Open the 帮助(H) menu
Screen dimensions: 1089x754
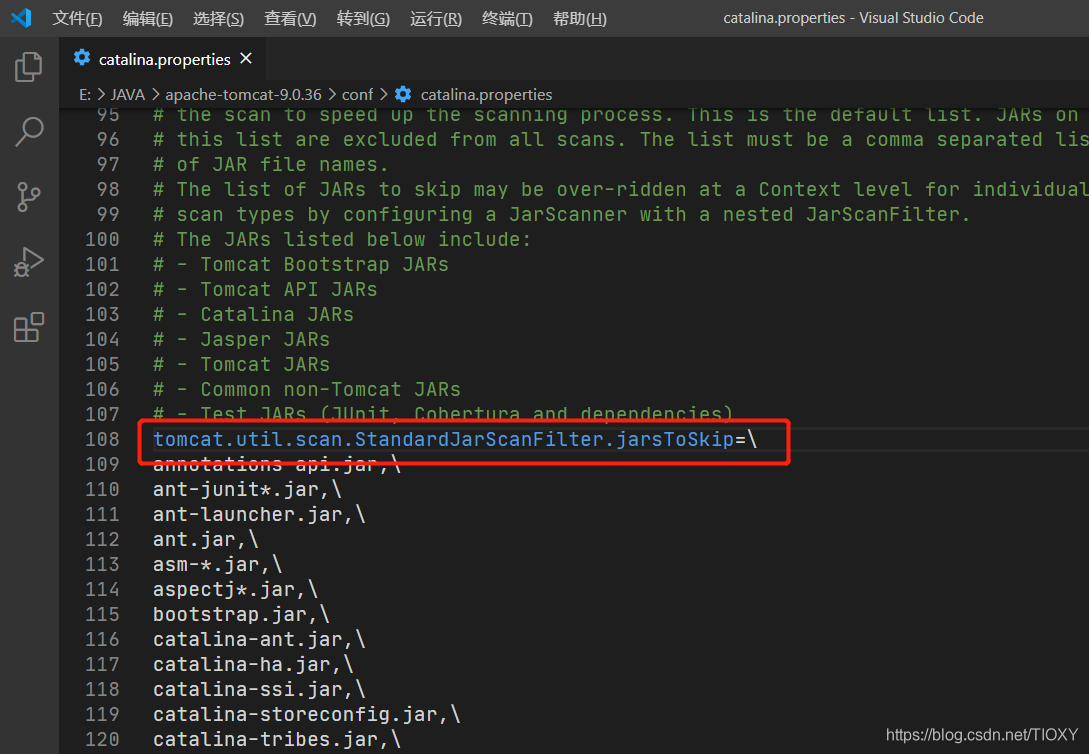(579, 18)
